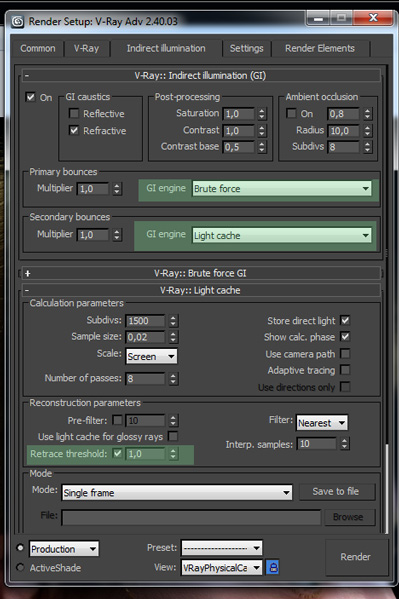Open the View dropdown showing VRayPhysicalCa
This screenshot has height=599, width=399.
coord(222,568)
